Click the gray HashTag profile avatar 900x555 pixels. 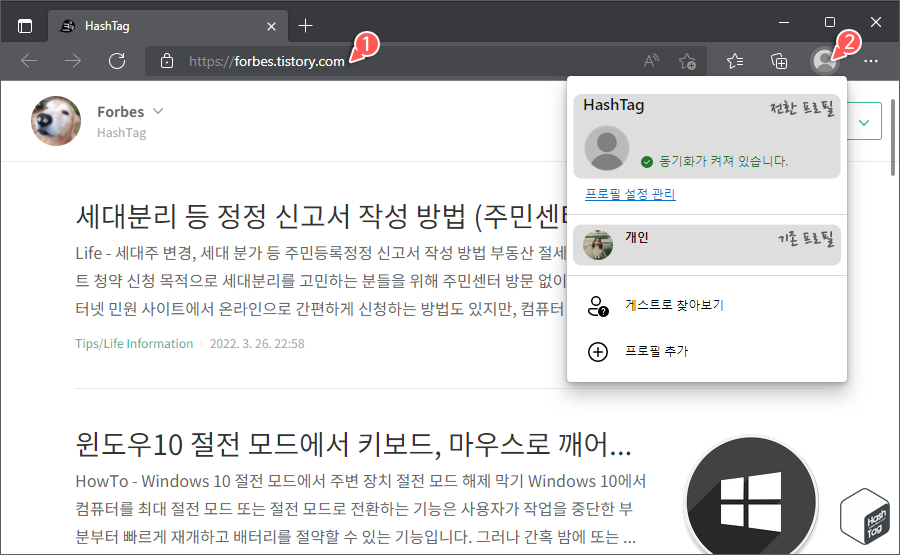pos(607,148)
